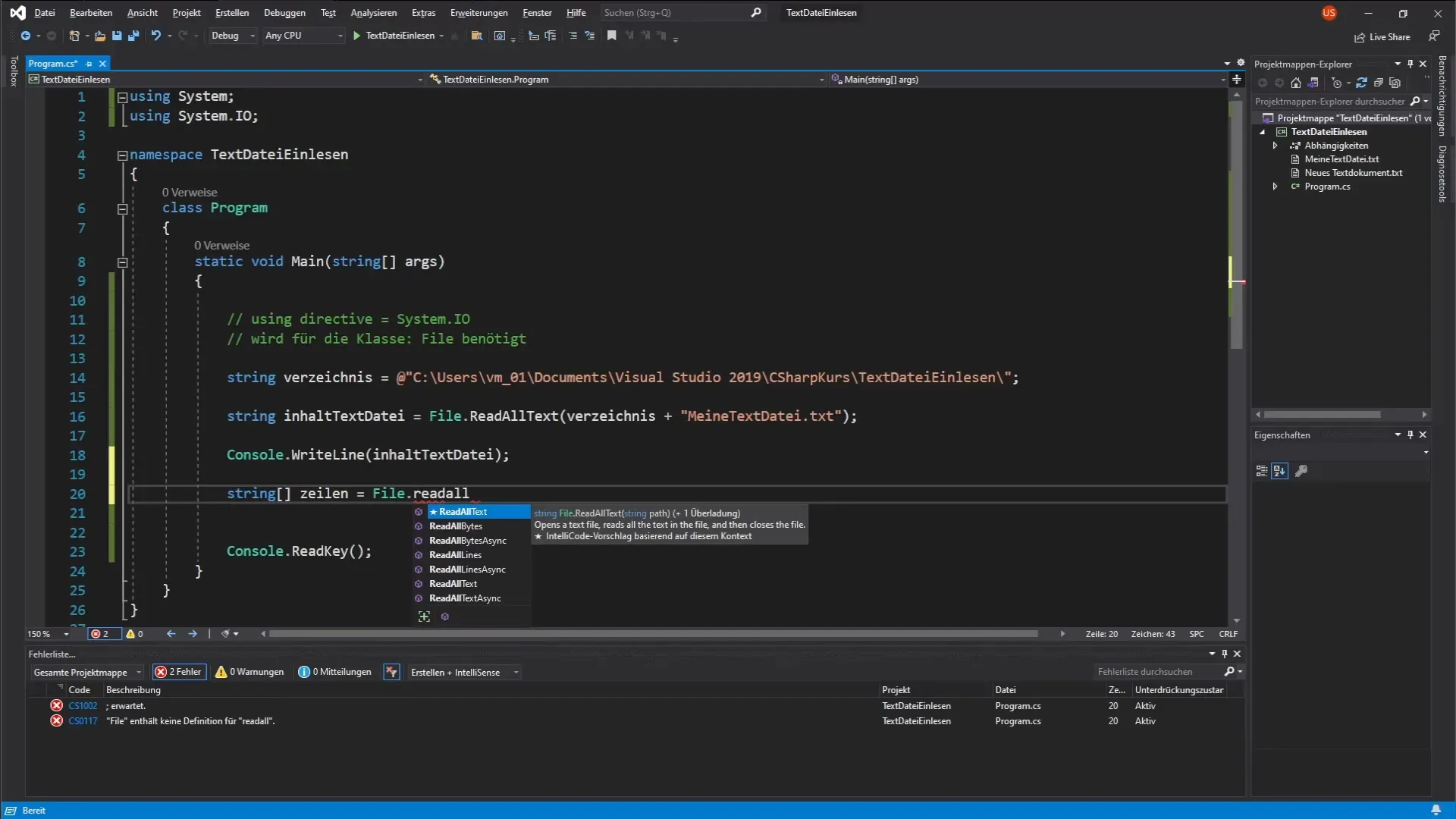The height and width of the screenshot is (819, 1456).
Task: Collapse all items in Projektmappen-Explorer
Action: coord(1379,83)
